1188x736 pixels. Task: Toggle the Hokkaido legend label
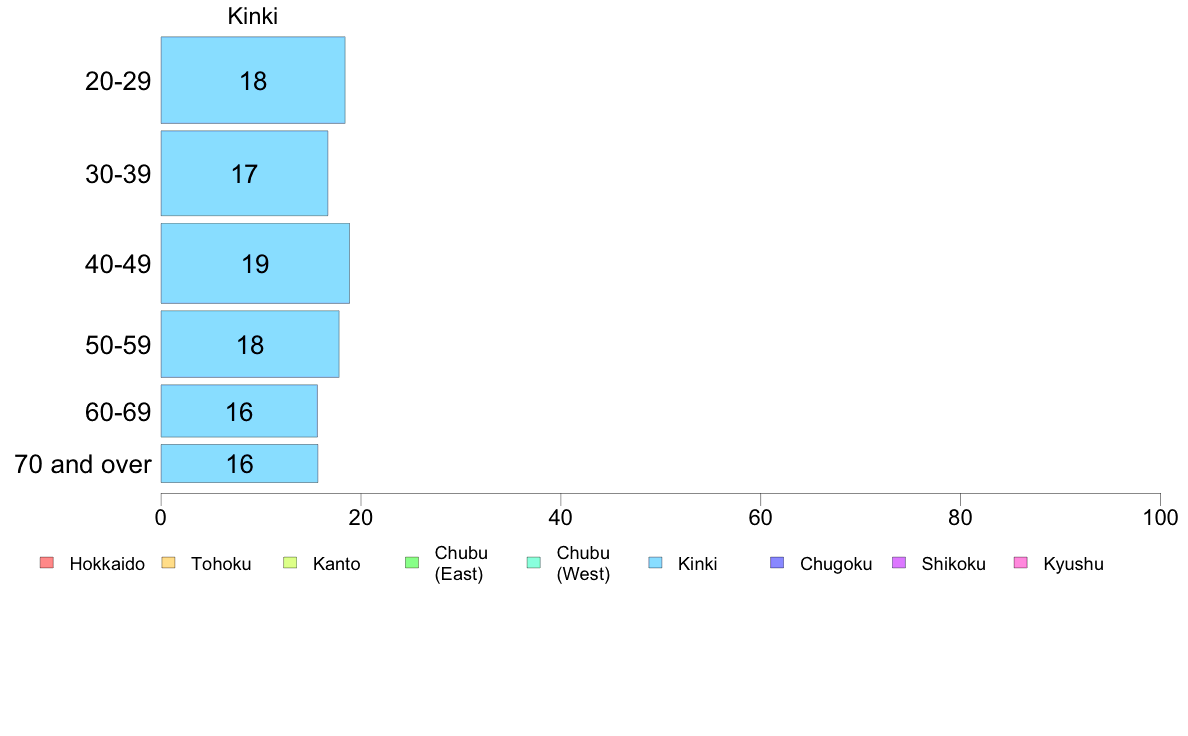tap(107, 564)
